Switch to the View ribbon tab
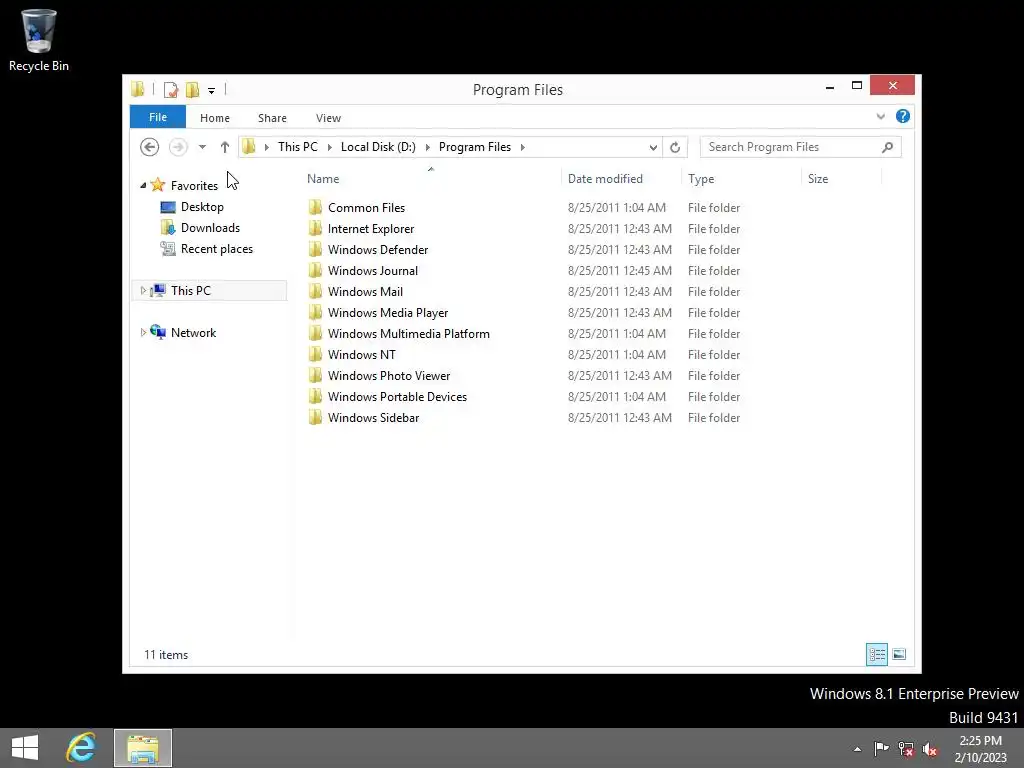This screenshot has width=1024, height=768. click(x=328, y=118)
